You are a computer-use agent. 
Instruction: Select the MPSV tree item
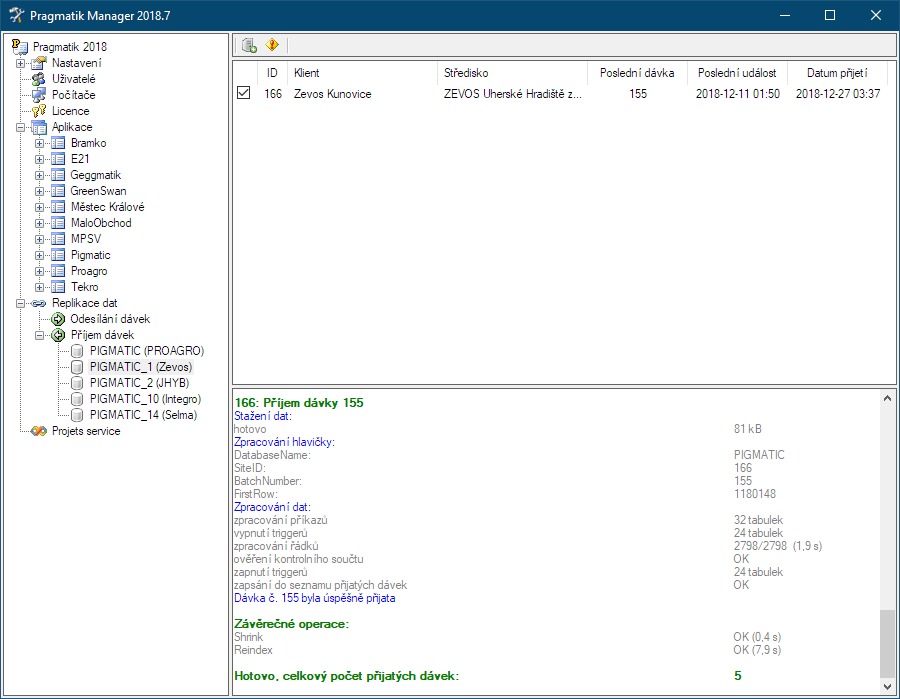click(86, 239)
